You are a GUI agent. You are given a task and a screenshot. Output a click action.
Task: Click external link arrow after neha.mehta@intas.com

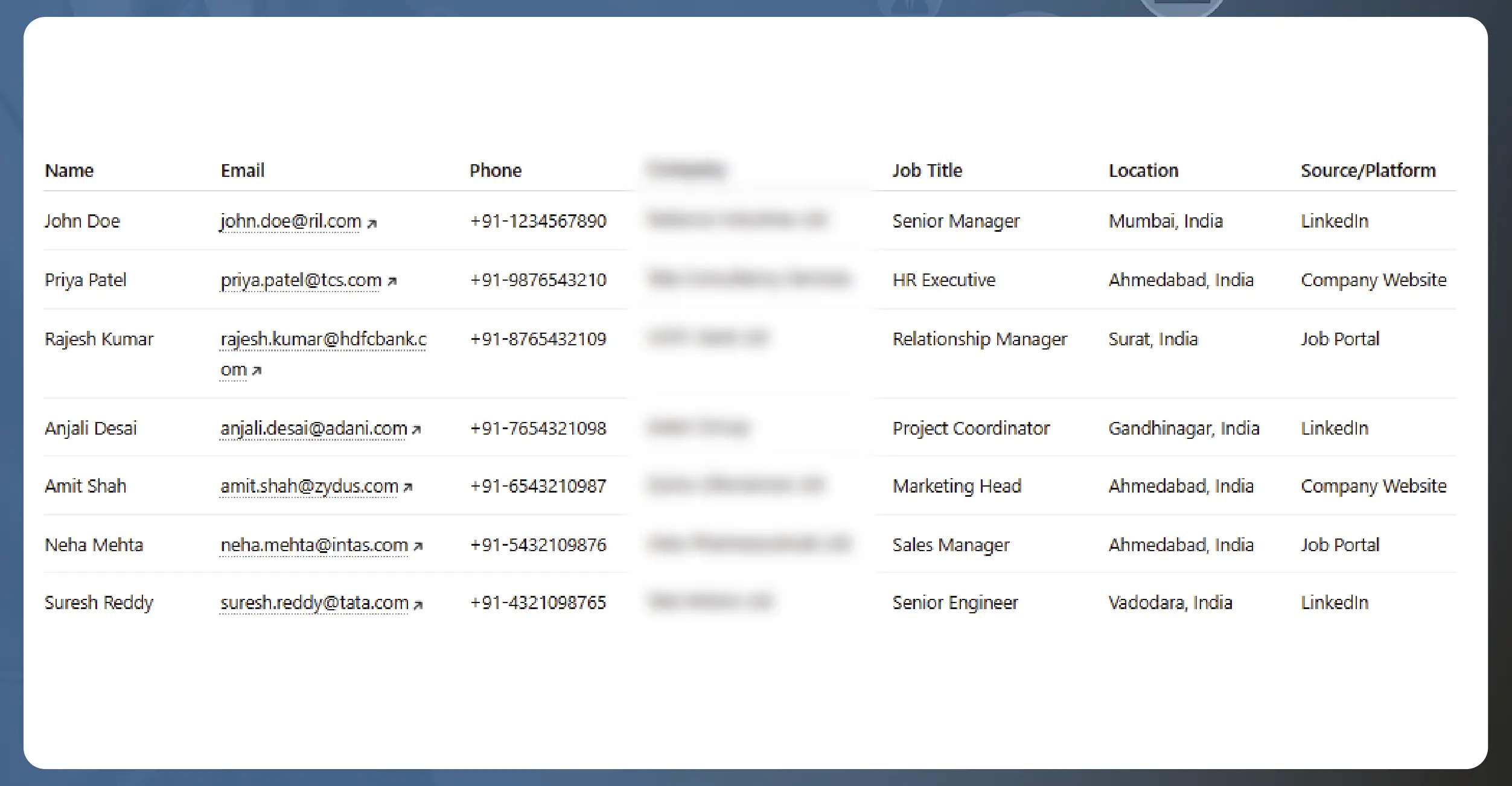tap(418, 546)
